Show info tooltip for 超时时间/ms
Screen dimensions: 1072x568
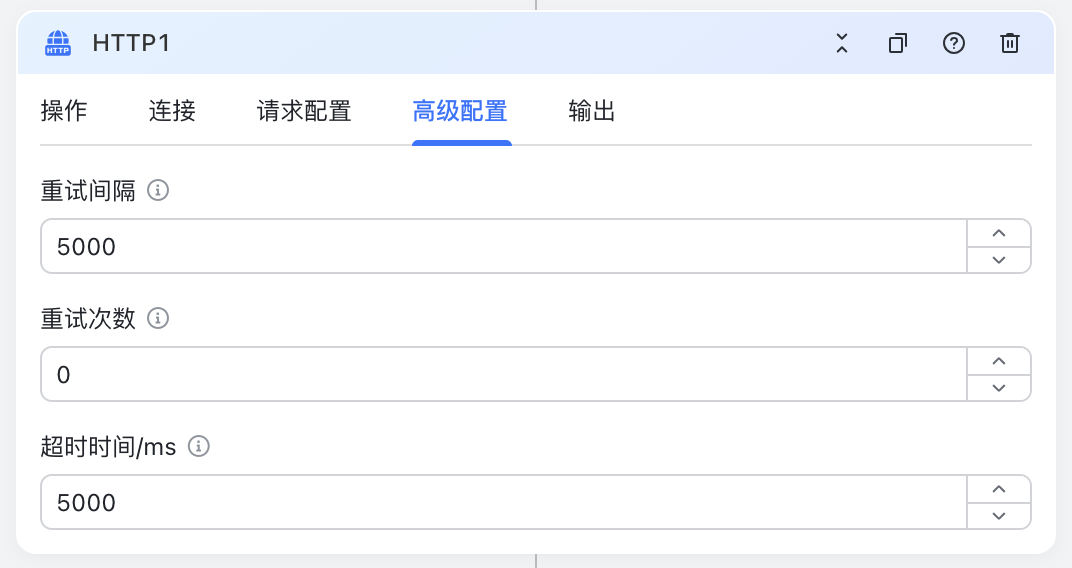(199, 446)
